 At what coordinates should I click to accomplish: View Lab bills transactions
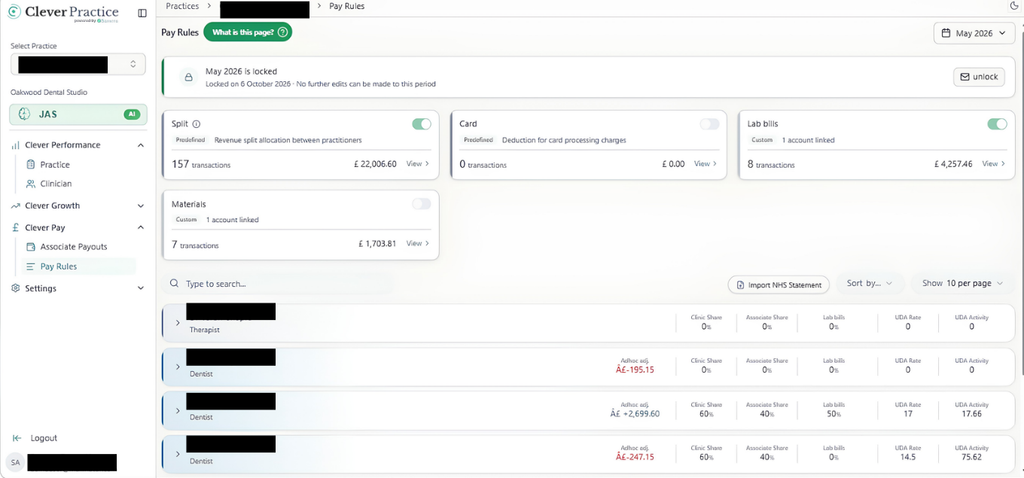(994, 164)
